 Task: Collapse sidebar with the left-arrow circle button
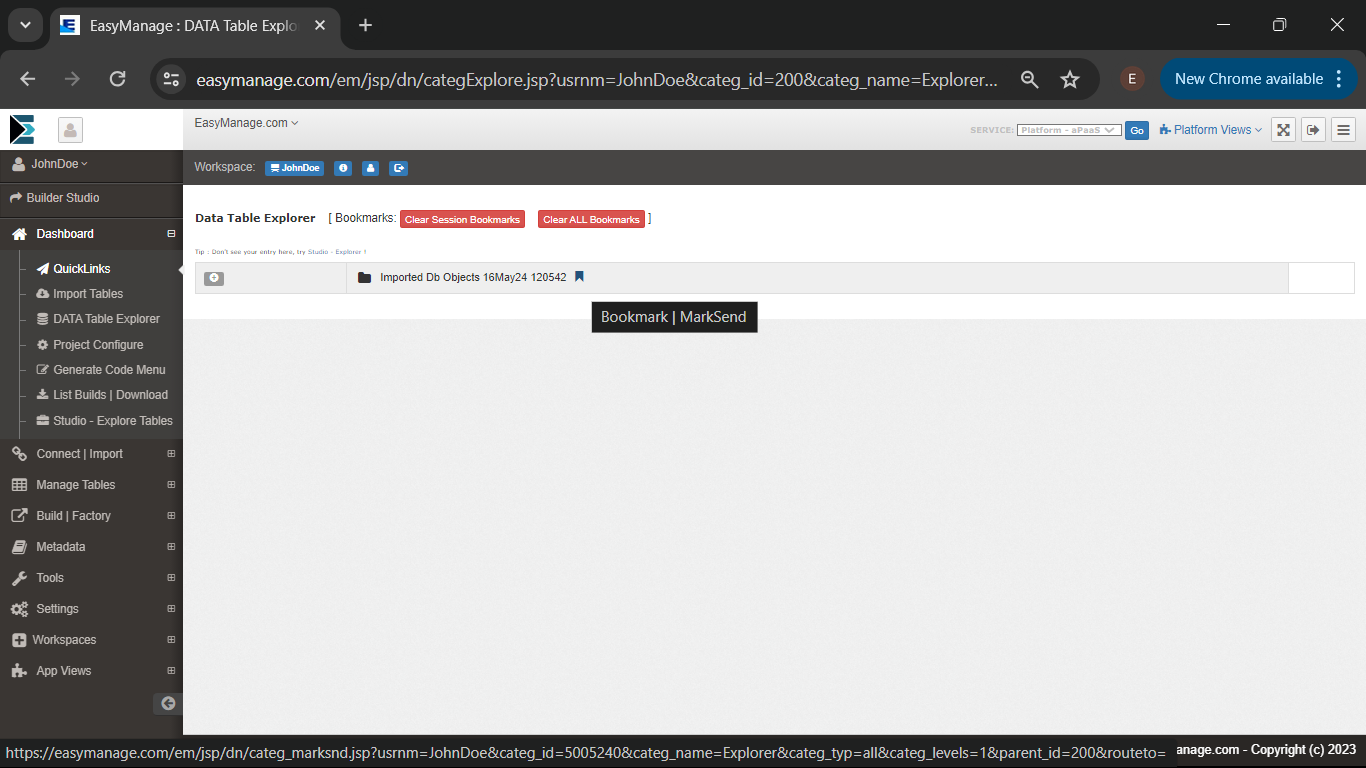pyautogui.click(x=168, y=704)
